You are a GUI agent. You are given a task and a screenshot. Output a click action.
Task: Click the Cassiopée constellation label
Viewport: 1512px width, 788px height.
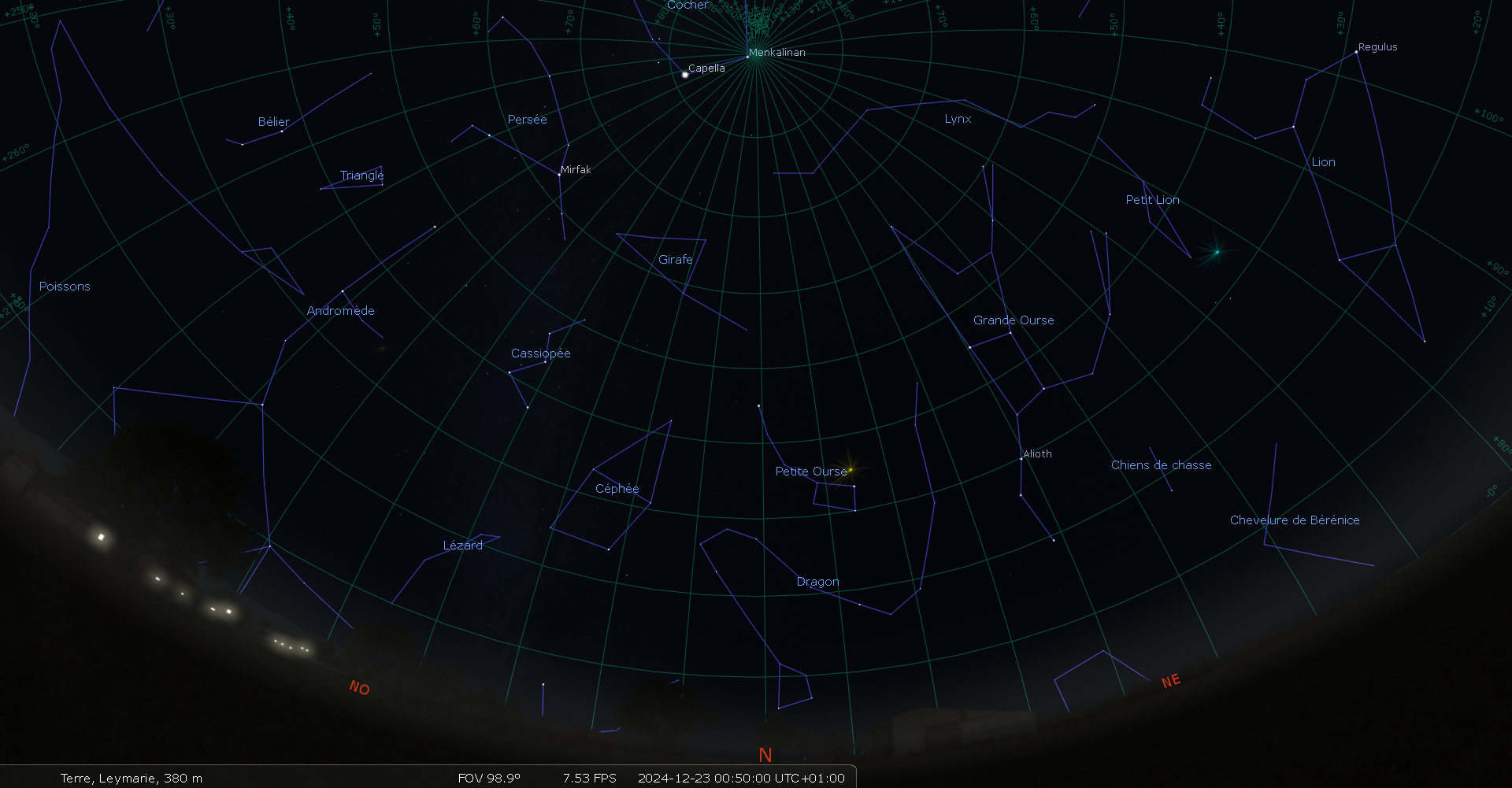pyautogui.click(x=540, y=353)
